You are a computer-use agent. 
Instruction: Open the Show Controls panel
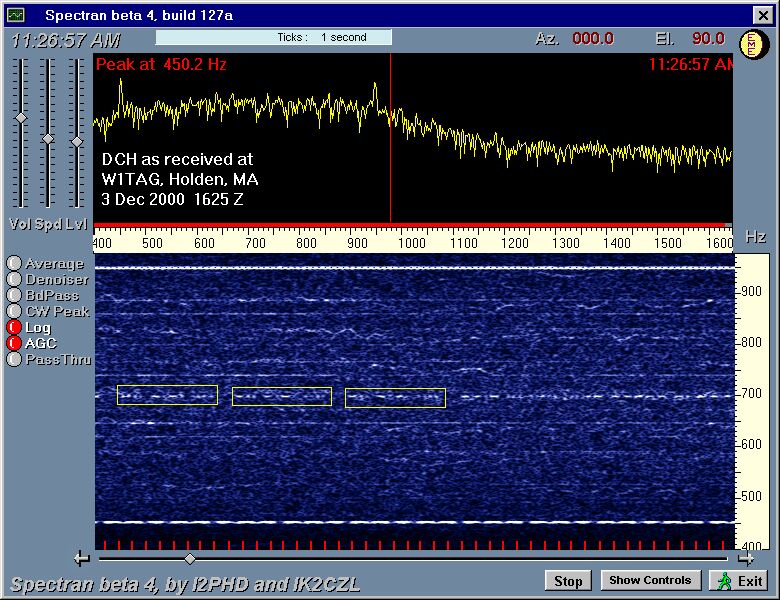(x=650, y=581)
